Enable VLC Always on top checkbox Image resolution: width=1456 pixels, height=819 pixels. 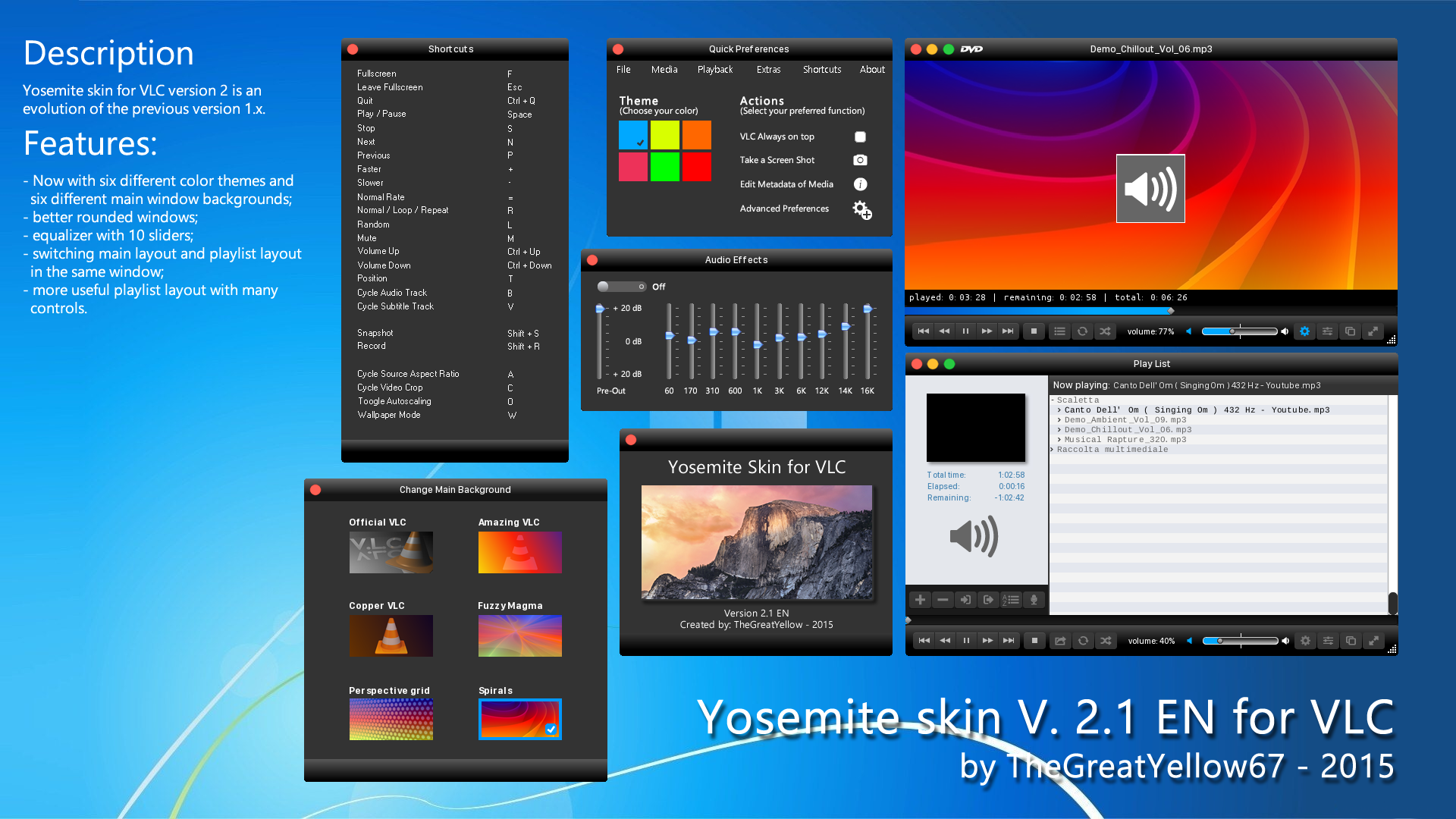coord(860,136)
